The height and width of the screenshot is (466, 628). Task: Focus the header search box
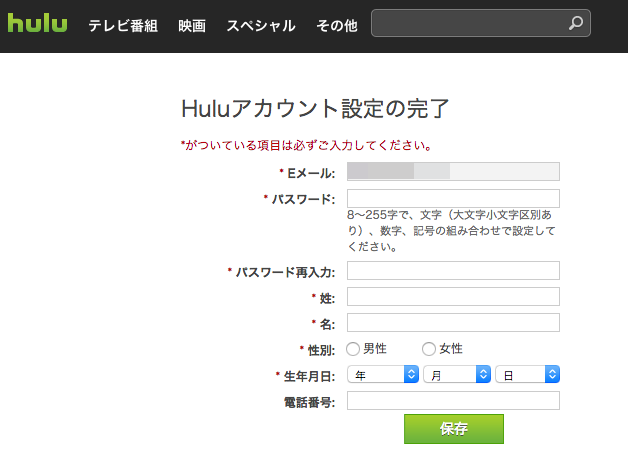click(481, 23)
